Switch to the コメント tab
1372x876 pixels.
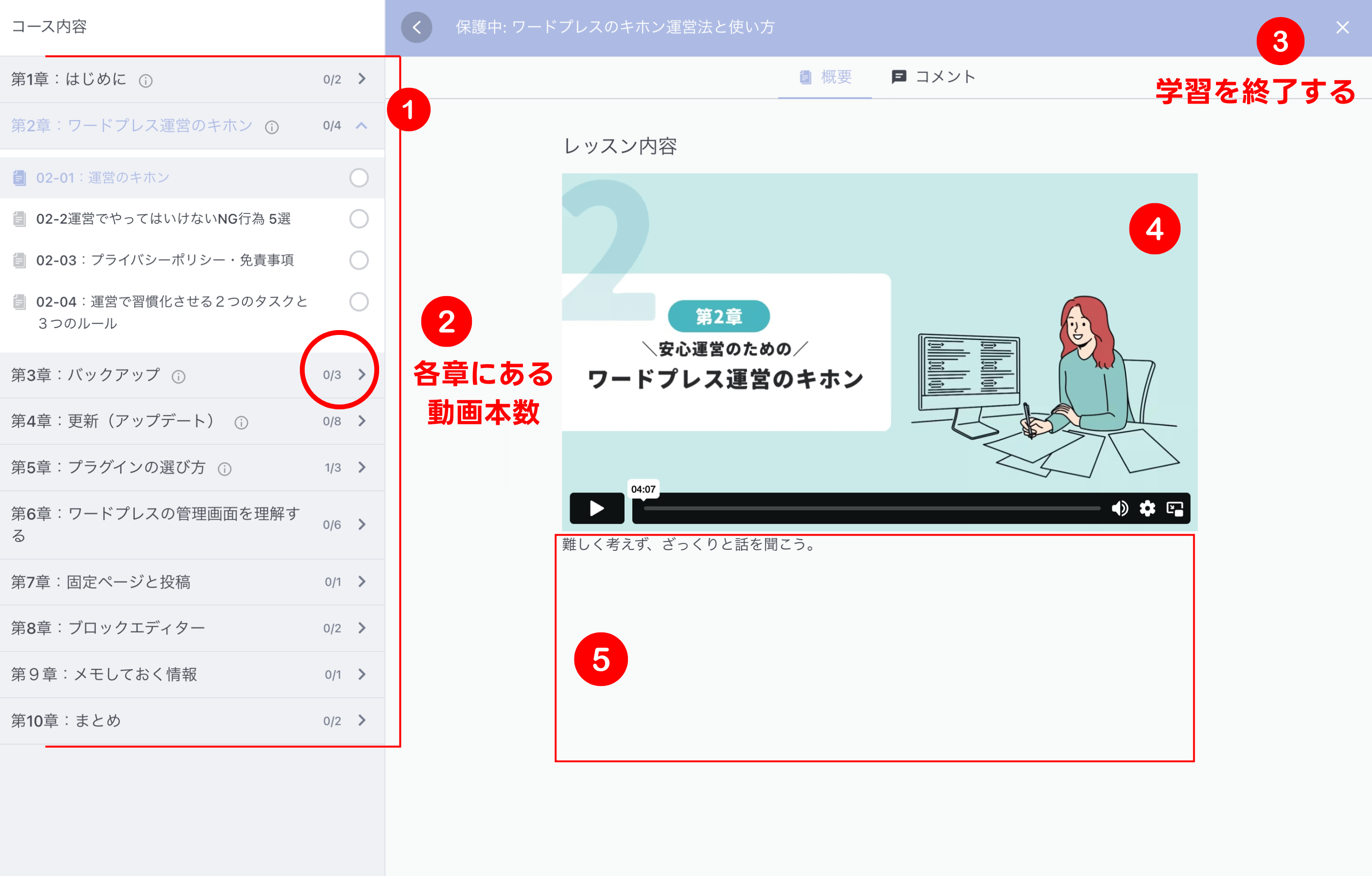934,77
